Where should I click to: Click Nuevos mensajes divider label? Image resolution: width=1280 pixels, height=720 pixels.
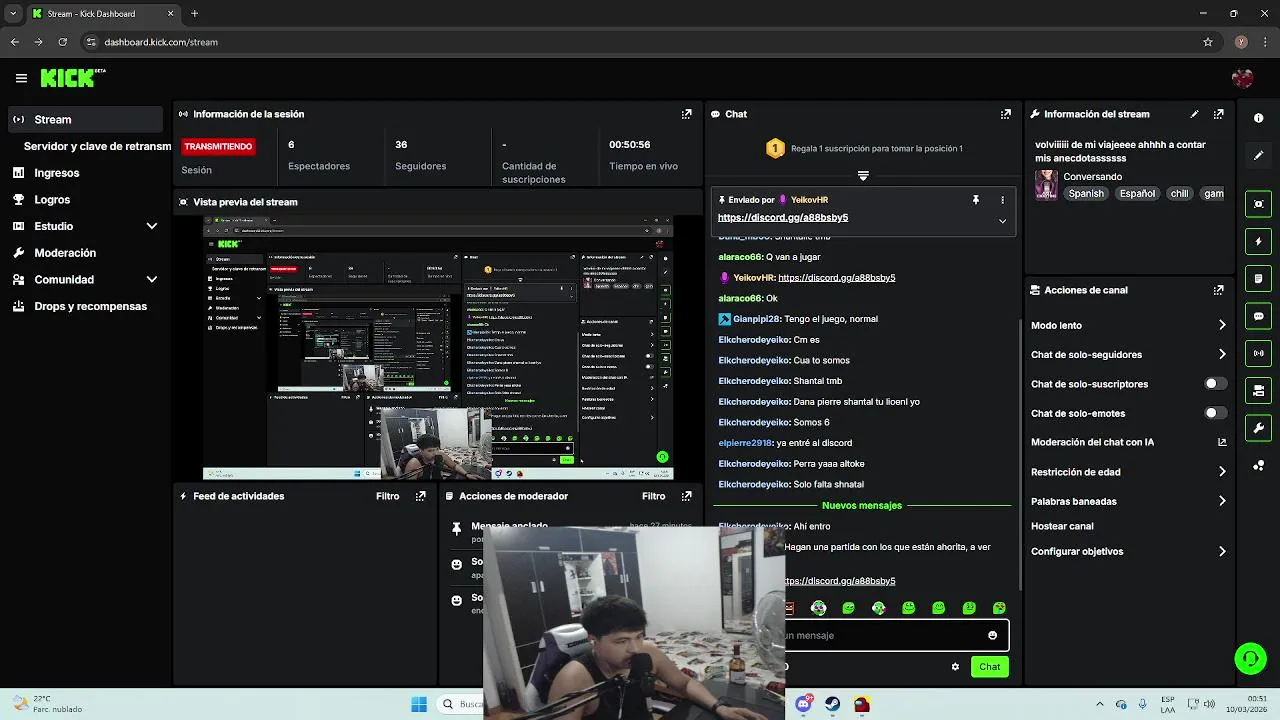click(x=861, y=506)
